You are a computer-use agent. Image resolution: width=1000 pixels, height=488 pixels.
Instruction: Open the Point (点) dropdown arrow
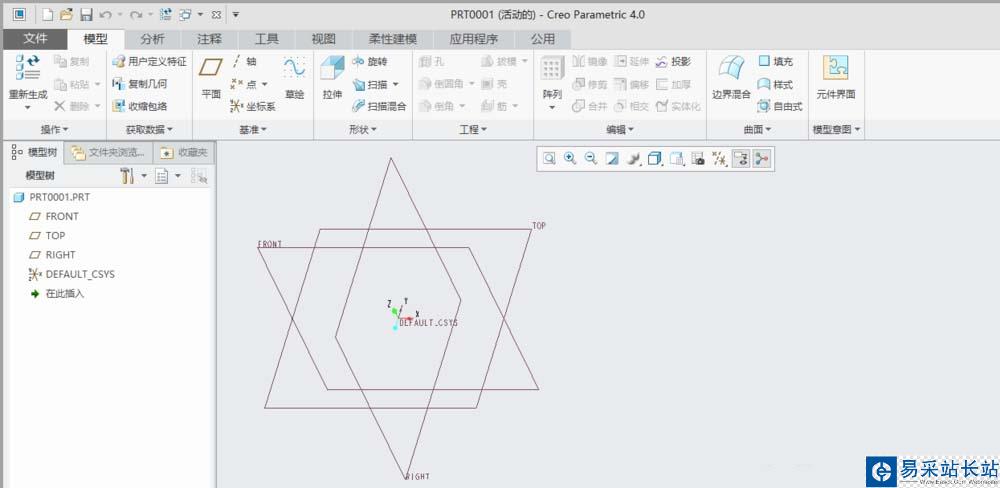264,84
